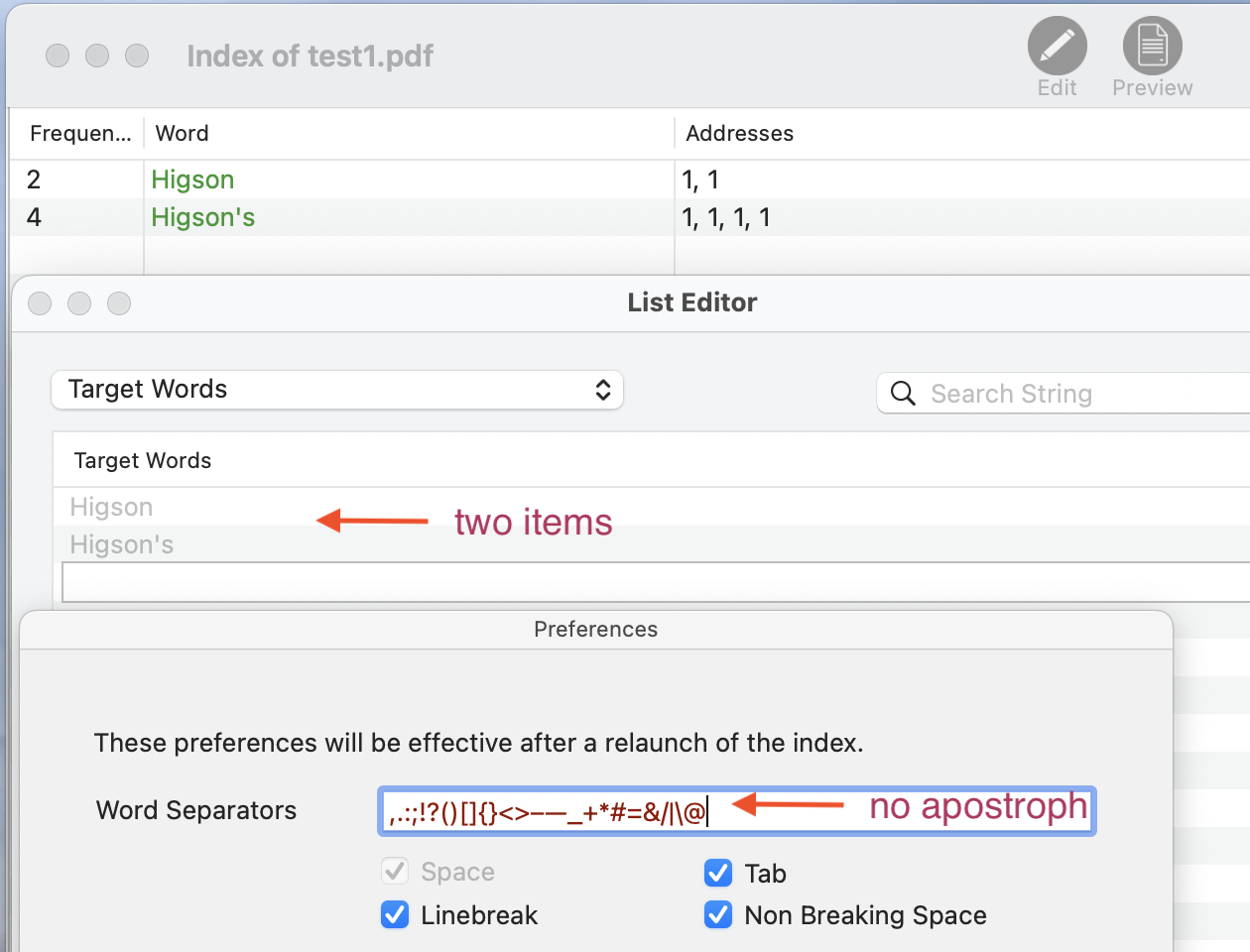Uncheck the Linebreak checkbox
The image size is (1250, 952).
click(395, 914)
